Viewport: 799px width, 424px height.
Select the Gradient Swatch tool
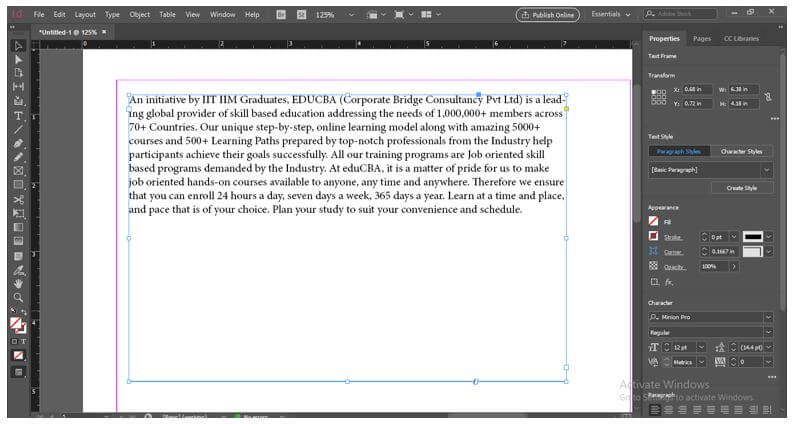(18, 227)
